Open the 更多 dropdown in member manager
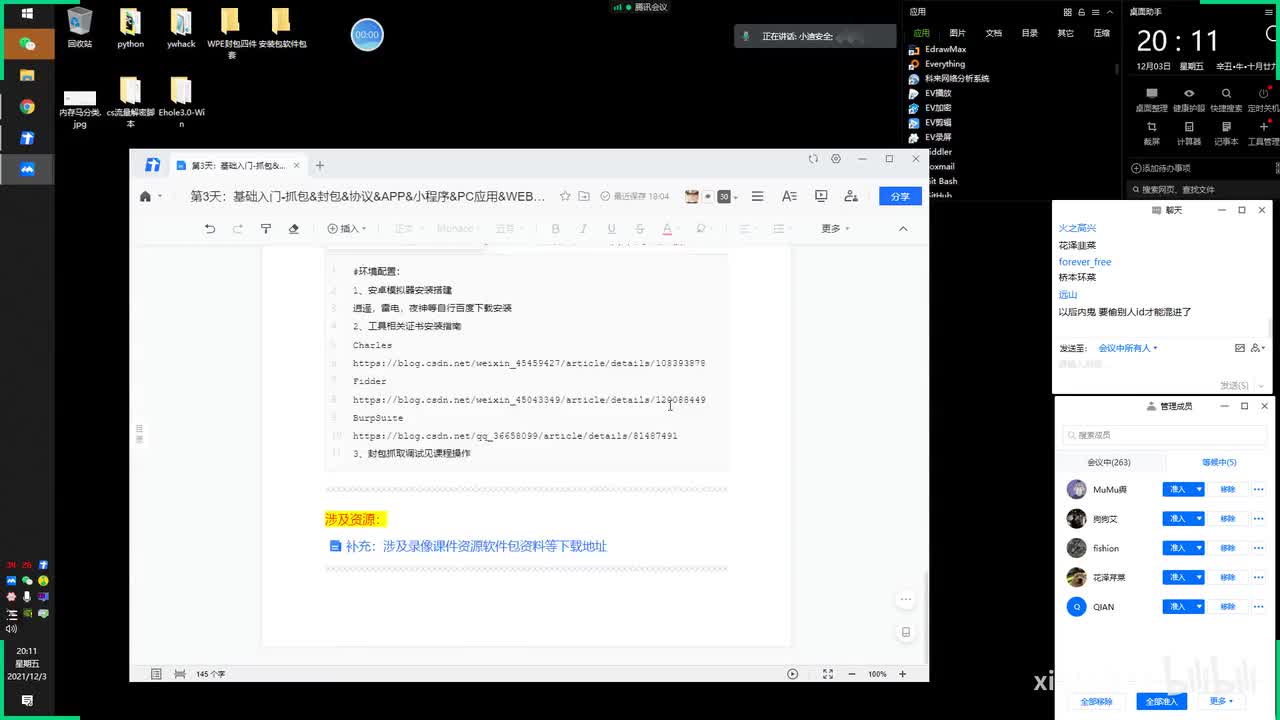This screenshot has width=1280, height=720. (1221, 701)
